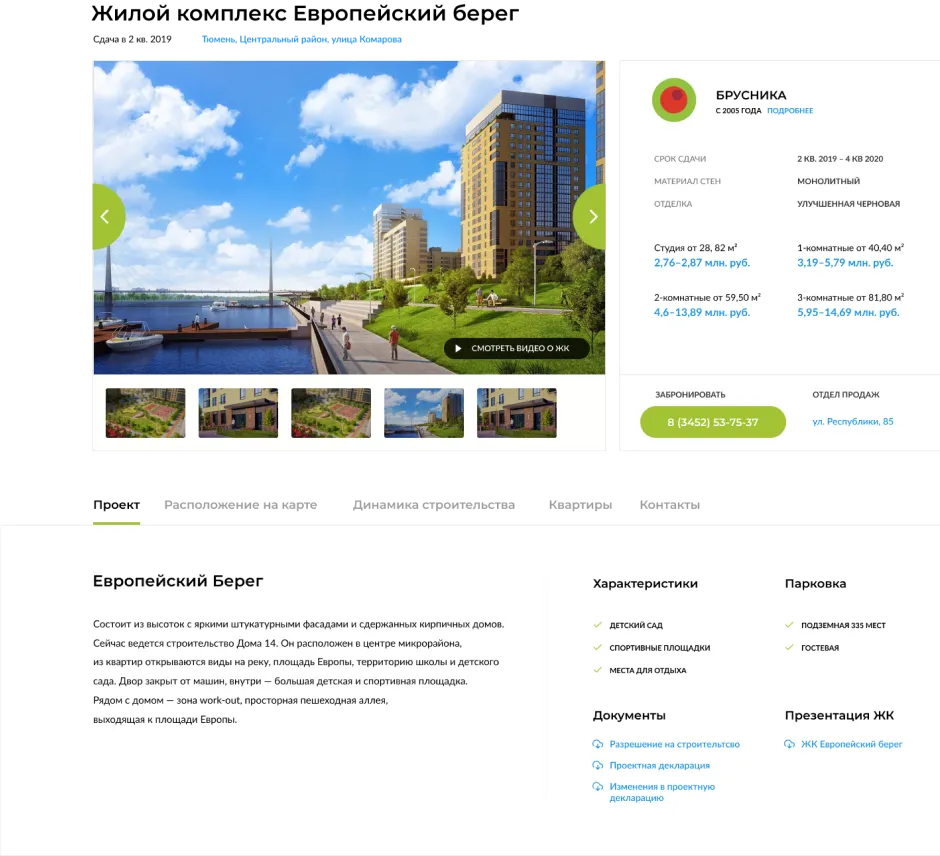The width and height of the screenshot is (940, 856).
Task: Click the Подземная 335 мест checkmark item
Action: click(842, 625)
